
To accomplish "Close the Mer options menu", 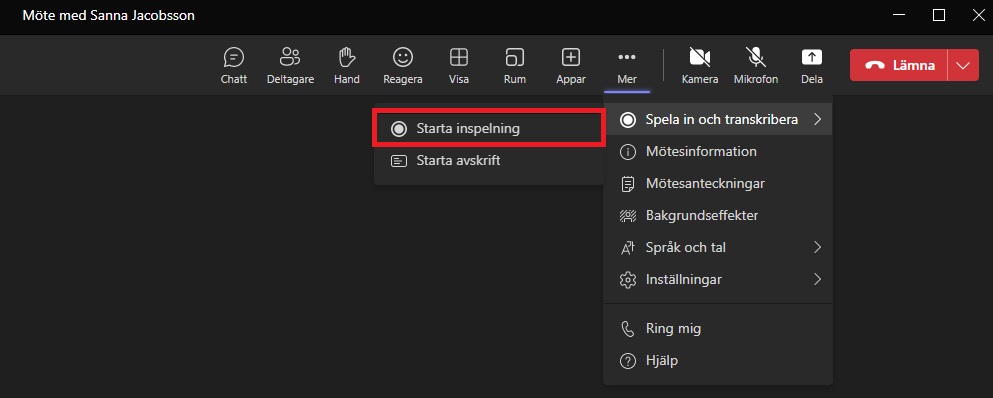I will [627, 66].
